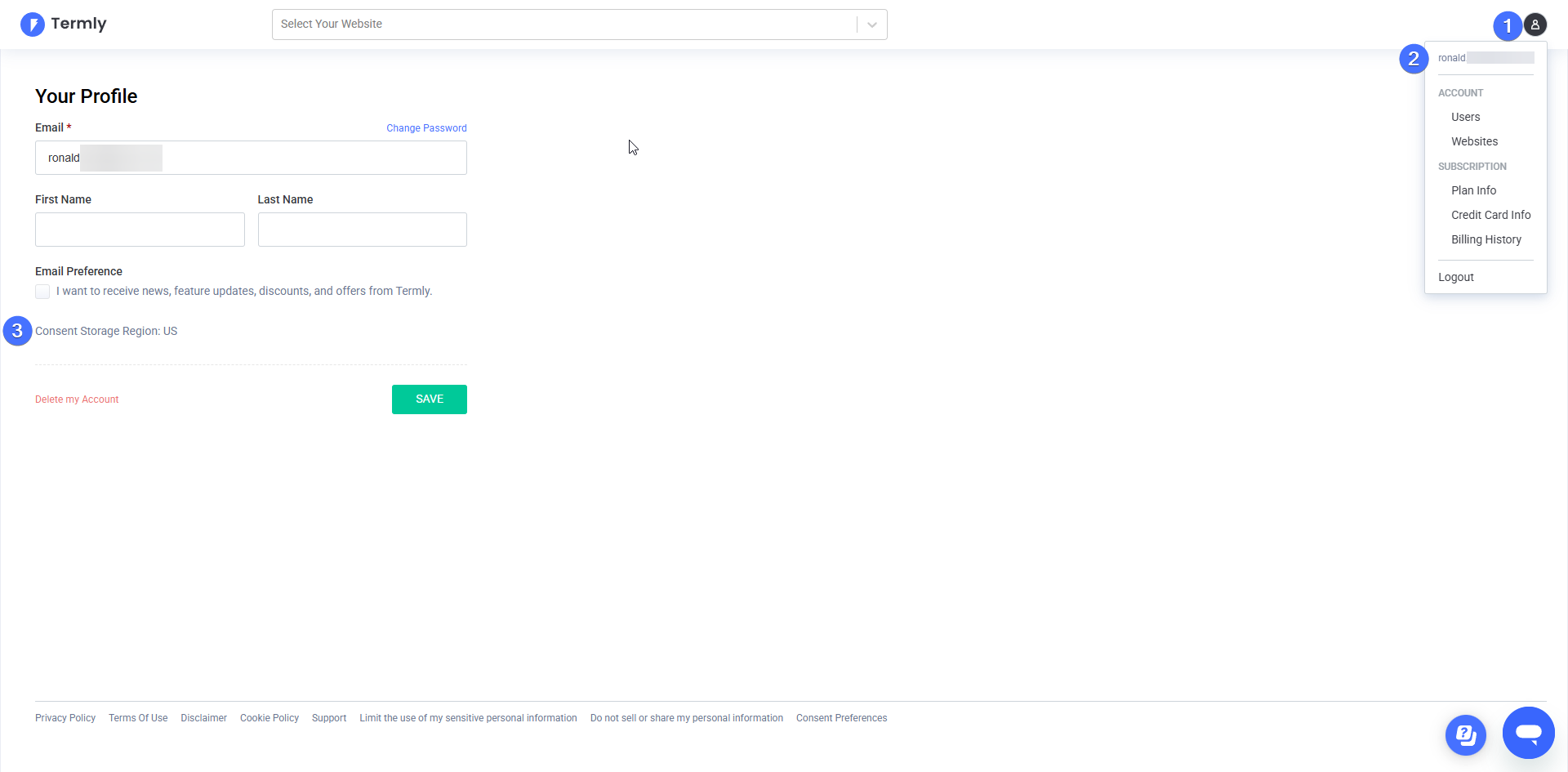Click the Email Preference label

(78, 271)
